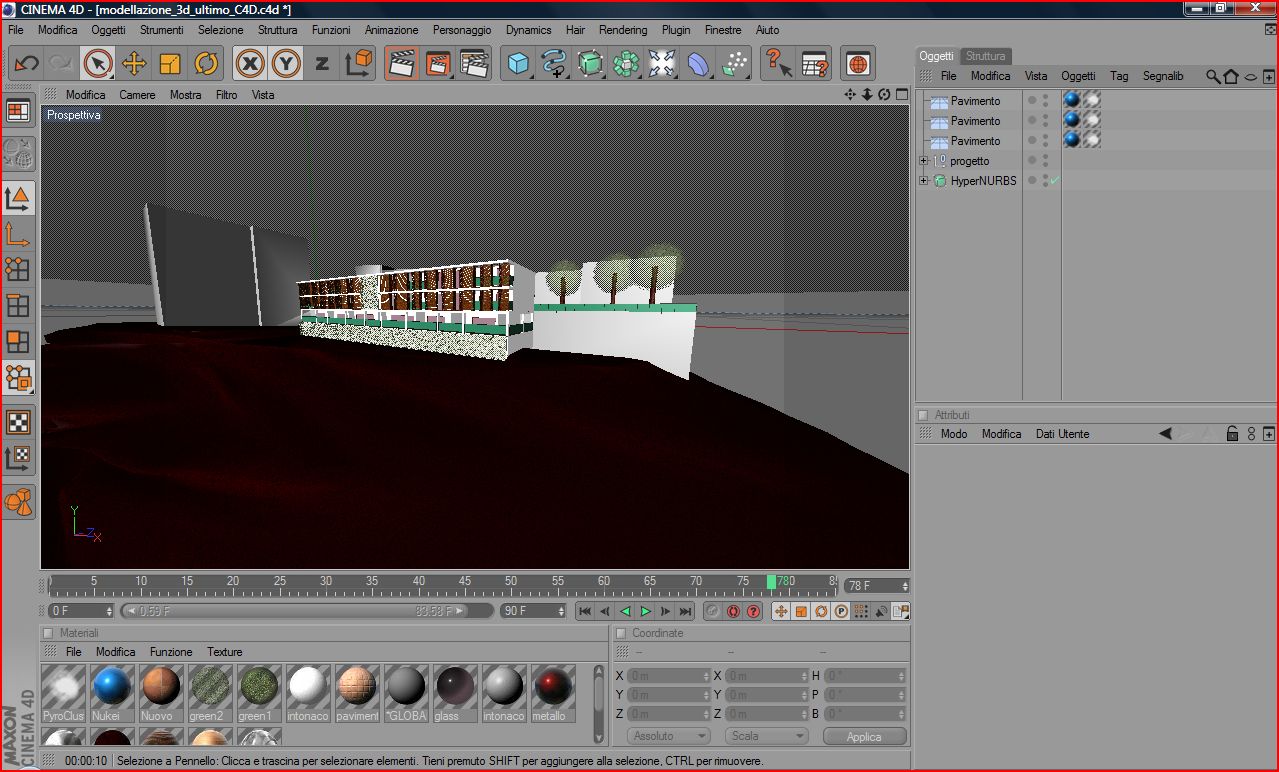Select the Live Selection arrow tool
This screenshot has width=1279, height=772.
[x=98, y=64]
